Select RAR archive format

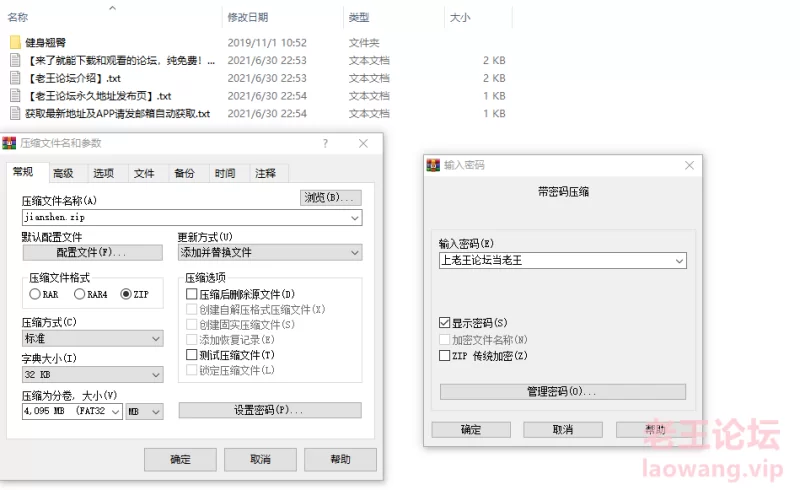click(x=35, y=294)
